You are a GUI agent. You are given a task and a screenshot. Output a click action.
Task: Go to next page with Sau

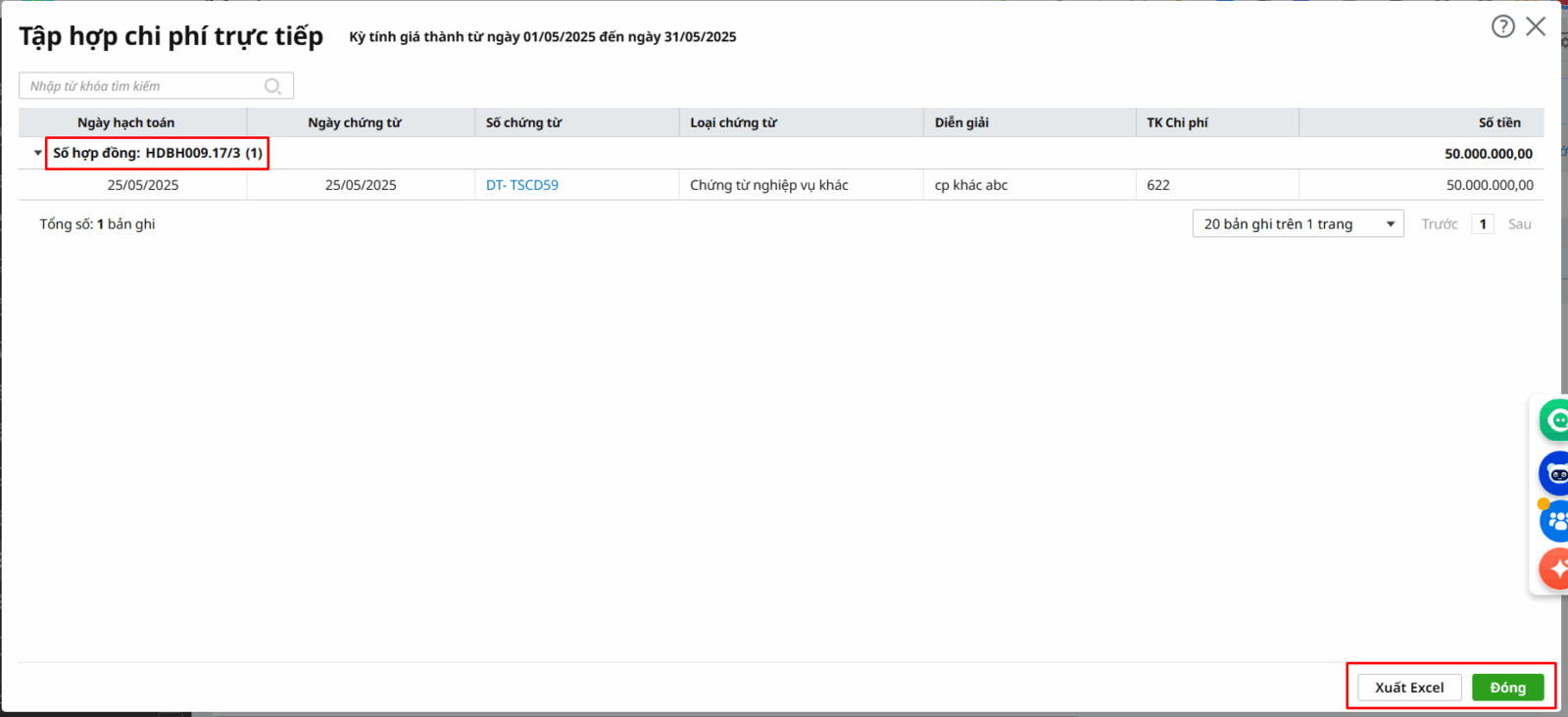click(x=1519, y=224)
